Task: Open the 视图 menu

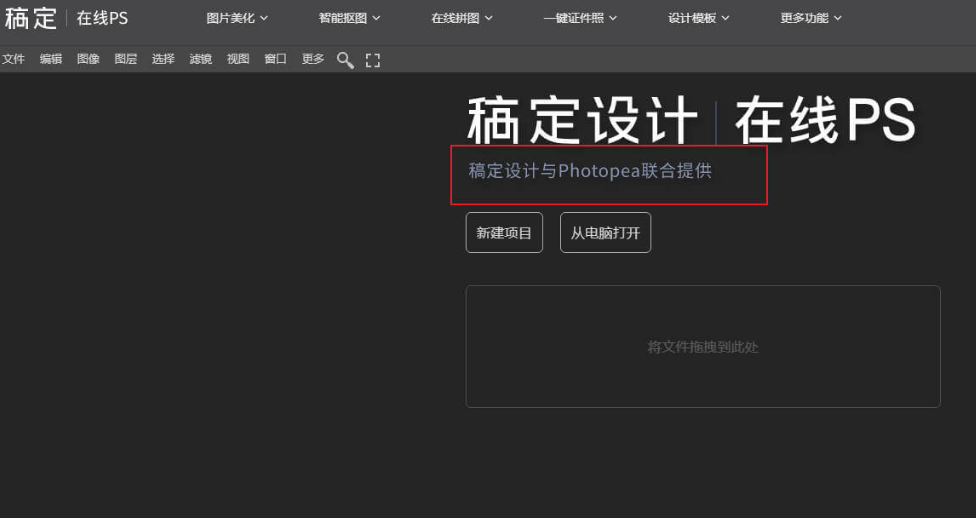Action: [x=238, y=59]
